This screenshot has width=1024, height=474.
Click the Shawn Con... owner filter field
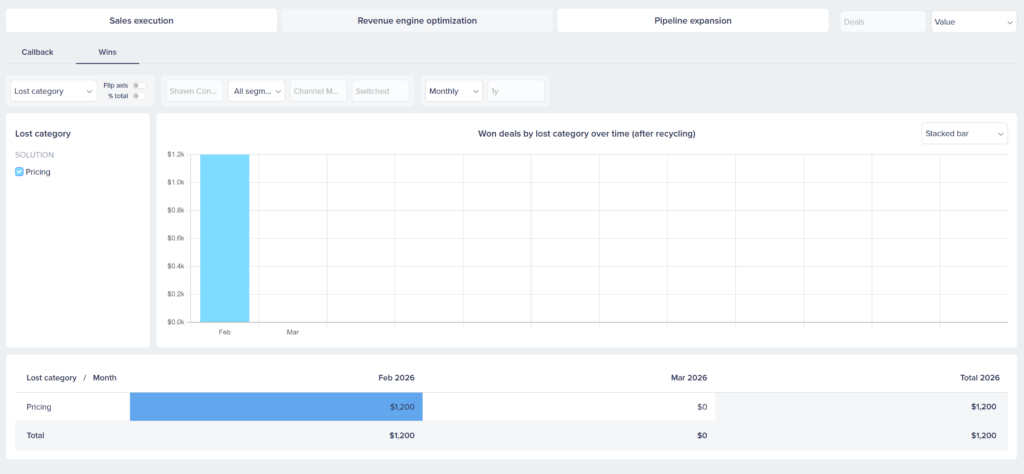pos(194,91)
